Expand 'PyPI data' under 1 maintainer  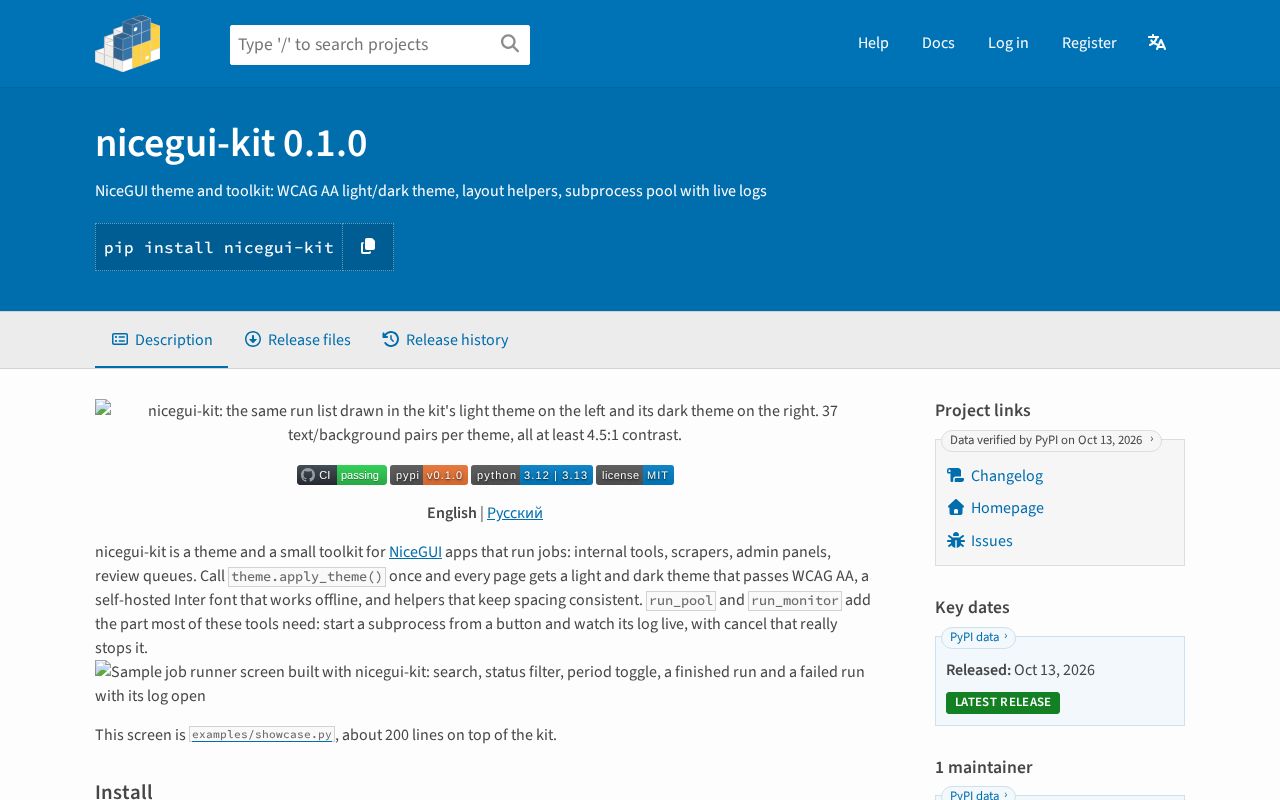(x=978, y=794)
